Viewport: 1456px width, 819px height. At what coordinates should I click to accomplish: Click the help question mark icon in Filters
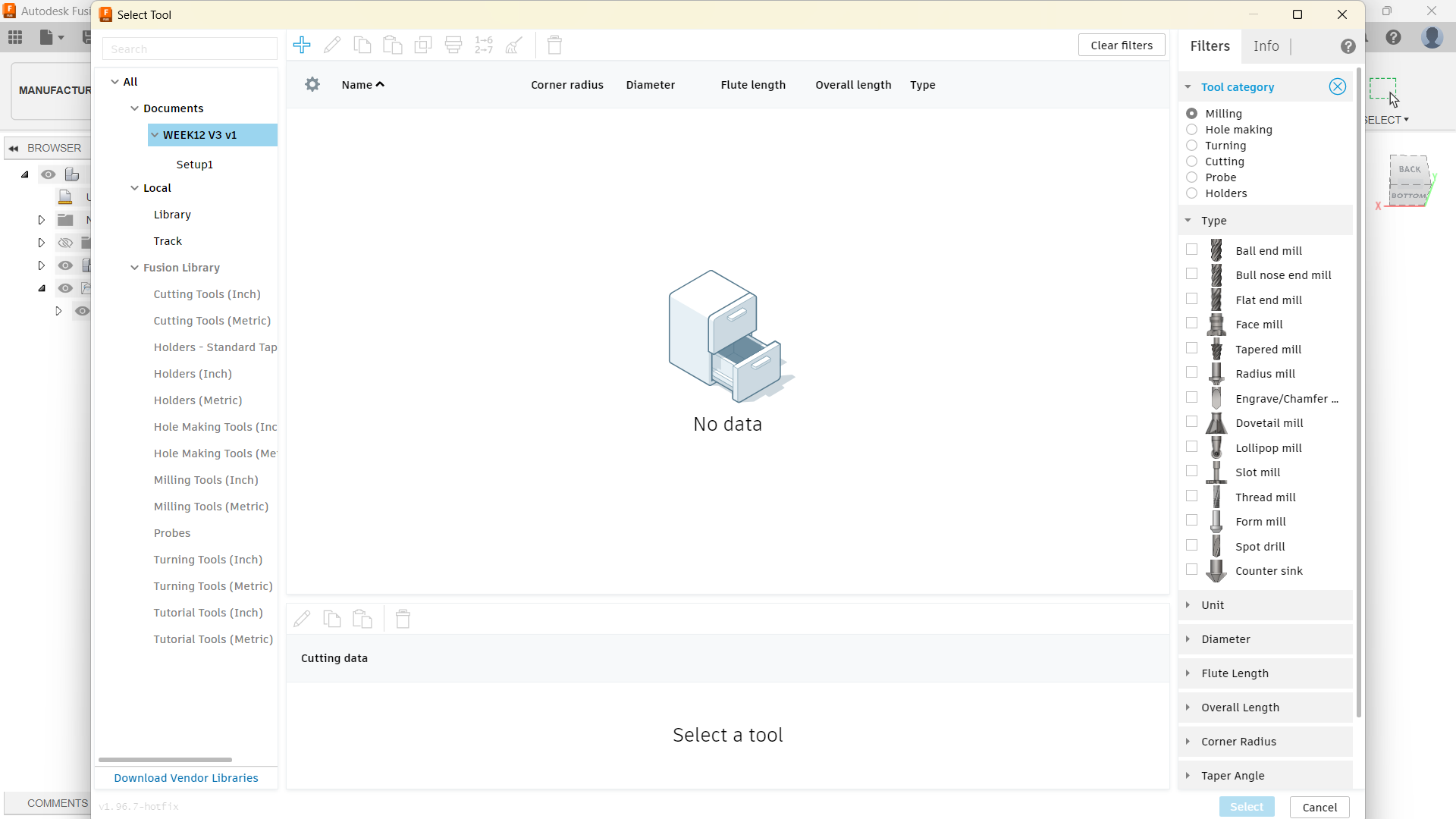(1348, 46)
